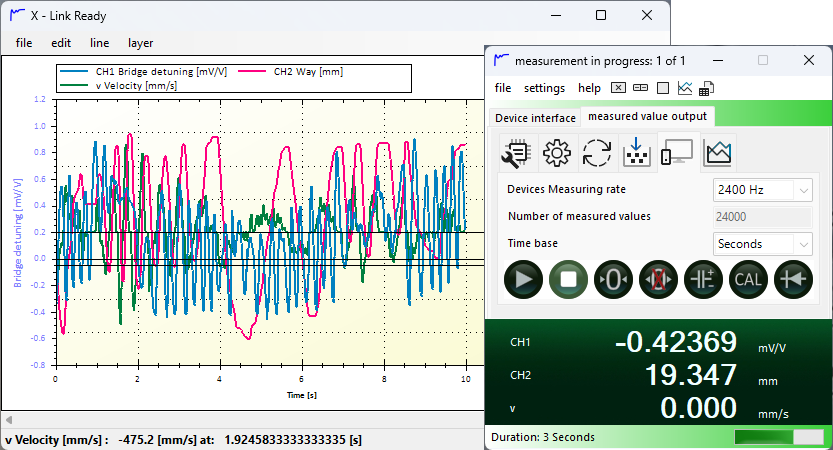This screenshot has width=833, height=450.
Task: Open the settings menu
Action: (544, 88)
